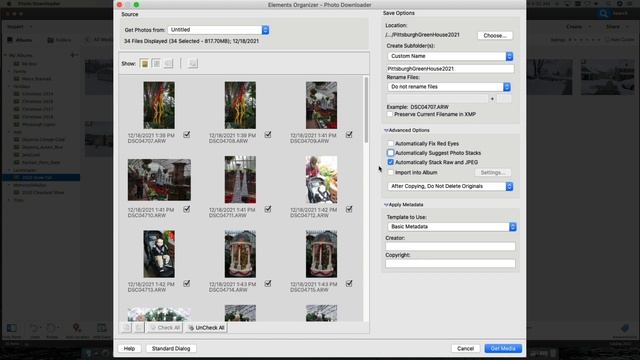The image size is (640, 360).
Task: Open Help for the Photo Downloader
Action: tap(129, 349)
